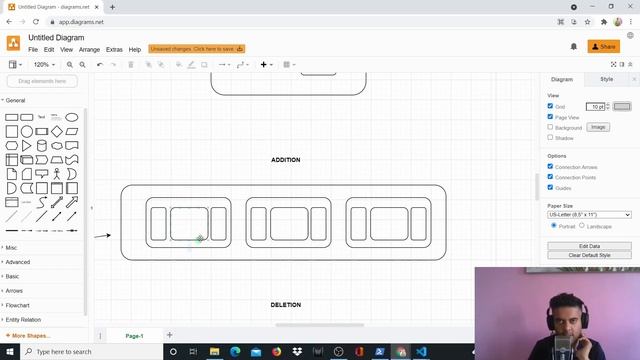The height and width of the screenshot is (360, 640).
Task: Select the triangle shape in General
Action: tap(27, 146)
